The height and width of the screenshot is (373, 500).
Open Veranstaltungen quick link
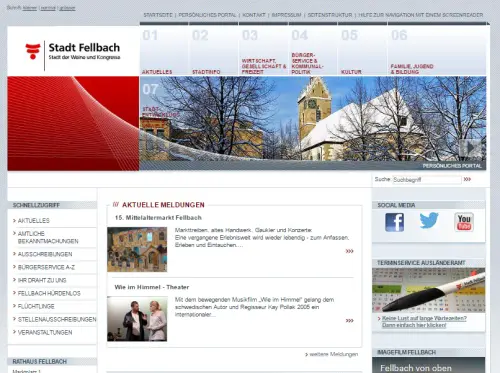(45, 332)
